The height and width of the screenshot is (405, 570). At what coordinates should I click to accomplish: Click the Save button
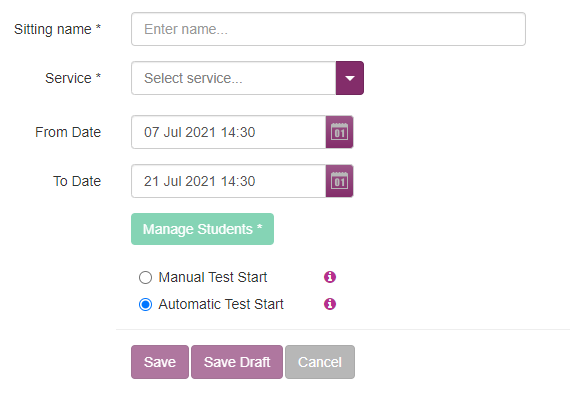[160, 362]
